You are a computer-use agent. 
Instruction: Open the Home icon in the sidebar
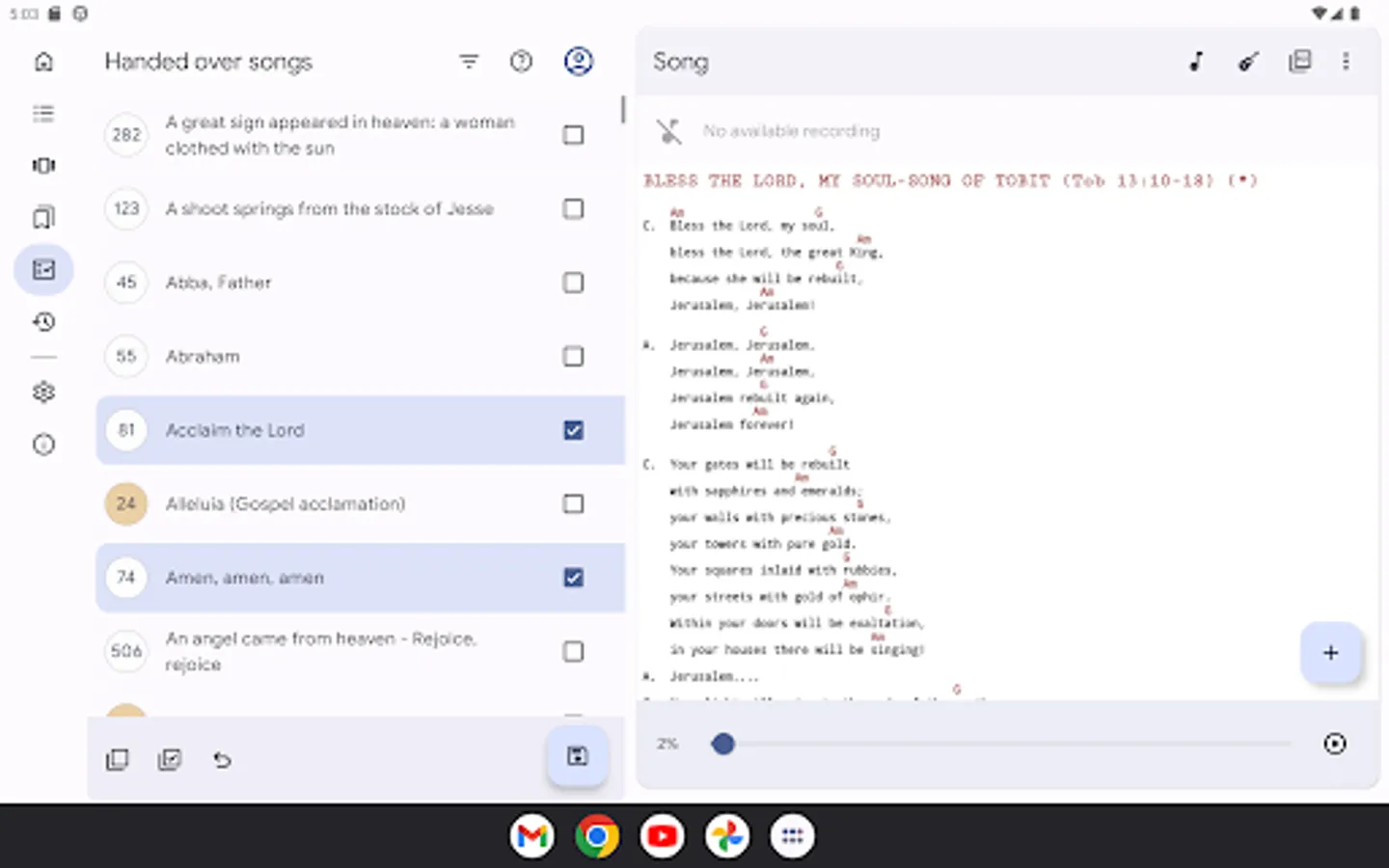(43, 62)
